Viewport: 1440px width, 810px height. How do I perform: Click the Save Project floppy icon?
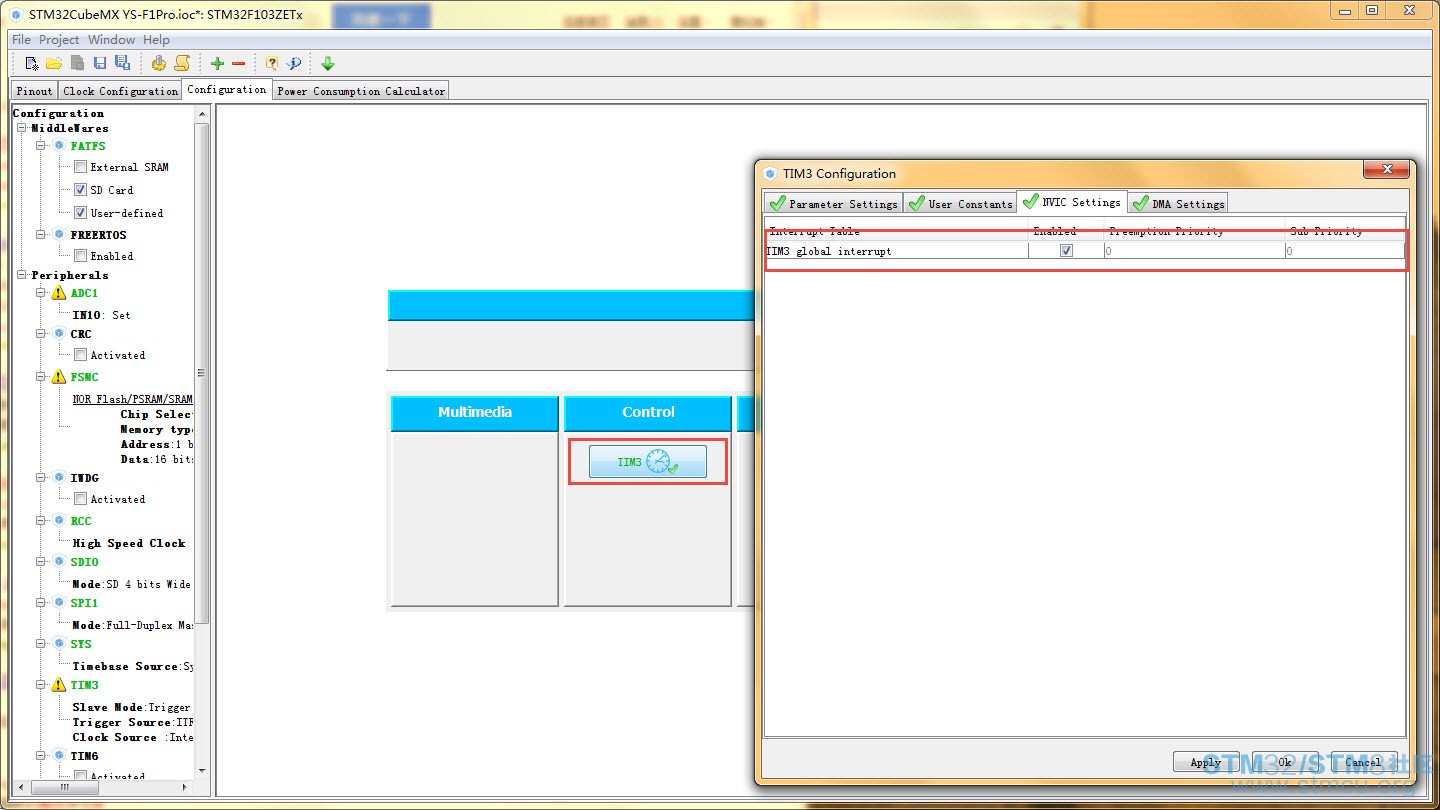pyautogui.click(x=100, y=63)
